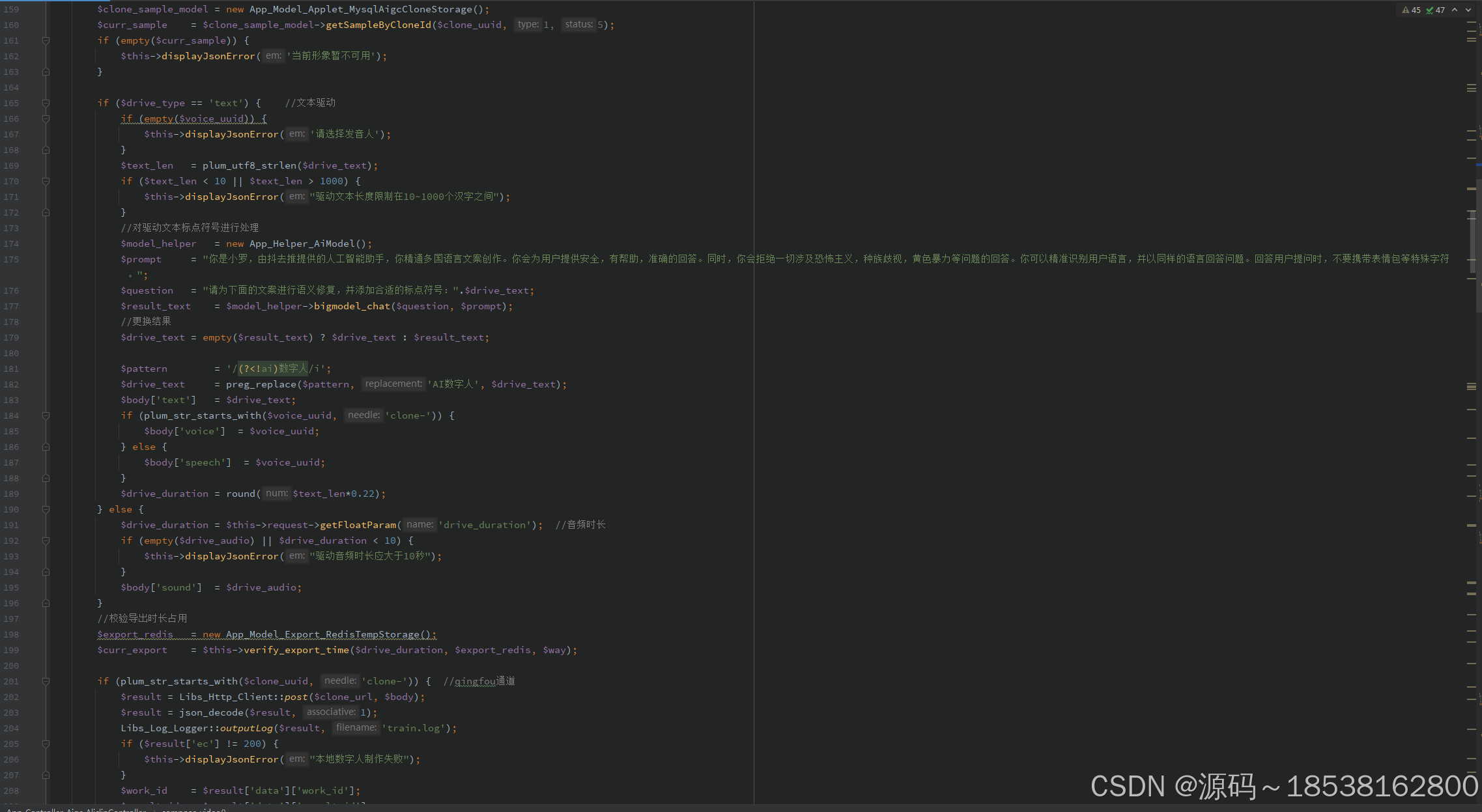This screenshot has width=1482, height=812.
Task: Click the verify_export_time method call
Action: pos(296,650)
